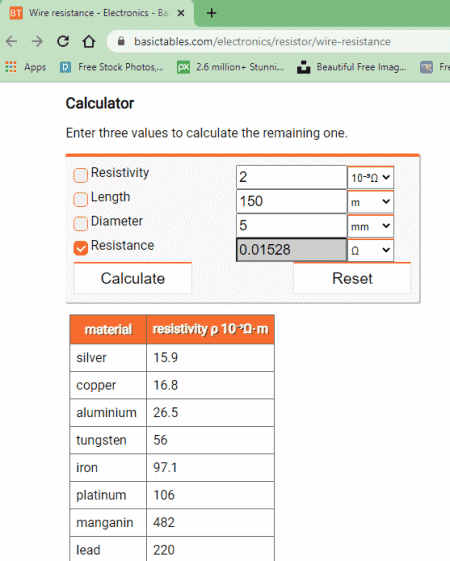This screenshot has width=450, height=561.
Task: Select the Wire resistance browser tab
Action: (97, 13)
